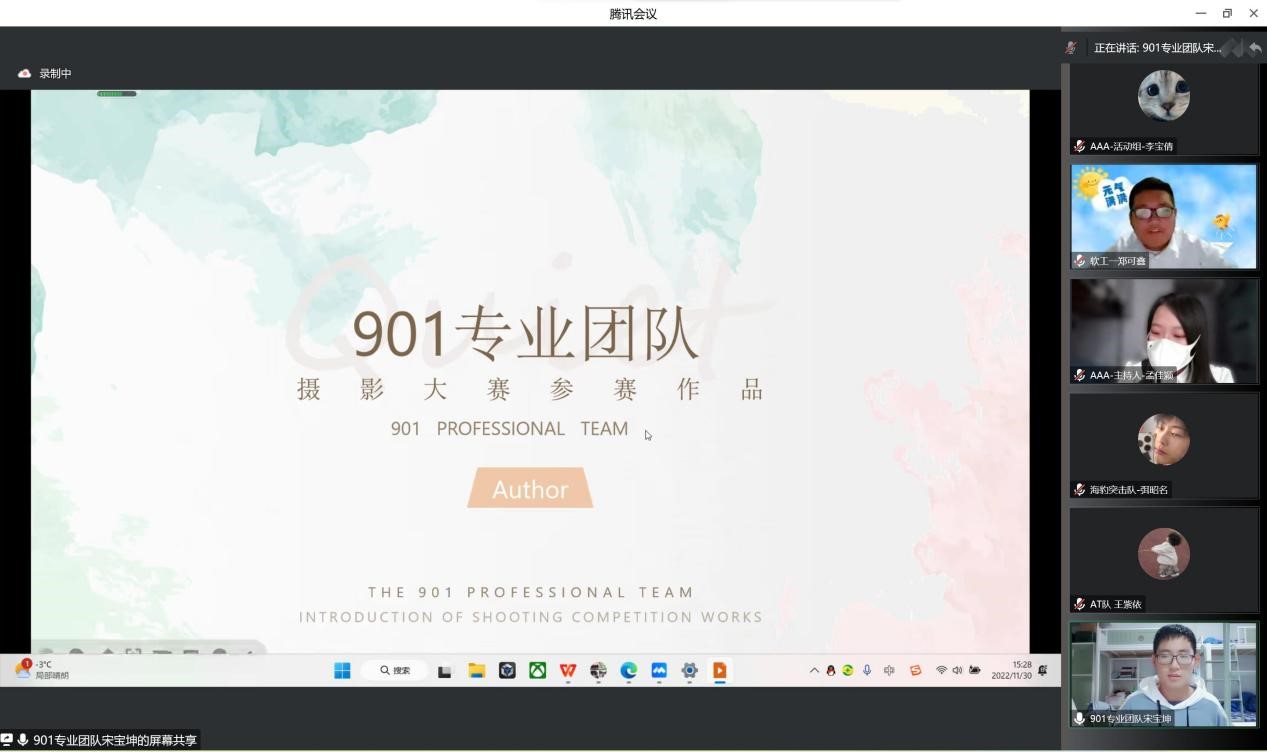Screen dimensions: 1267x752
Task: Click the cloud recording indicator icon
Action: point(25,74)
